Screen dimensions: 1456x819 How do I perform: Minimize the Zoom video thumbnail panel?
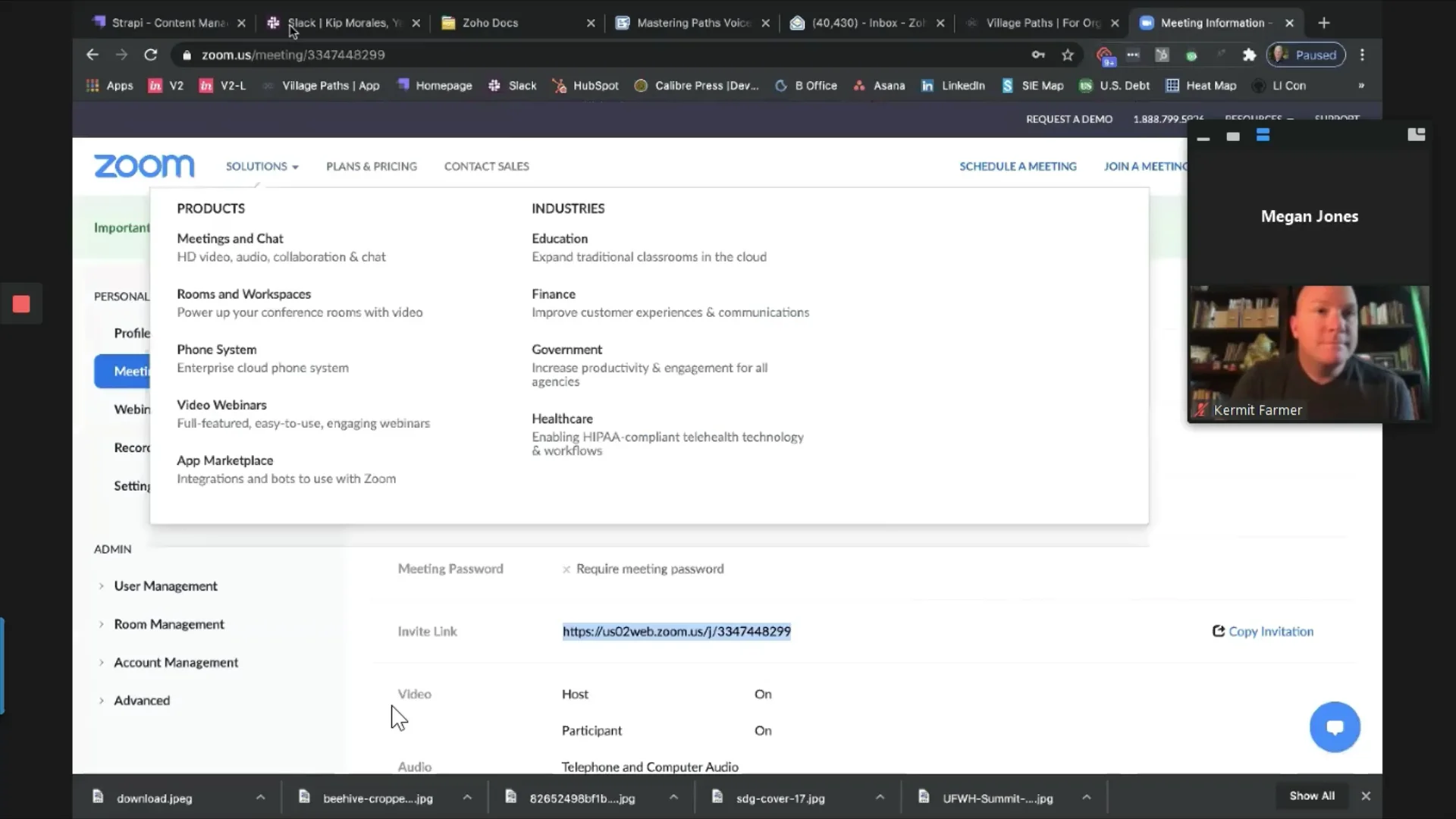coord(1203,137)
